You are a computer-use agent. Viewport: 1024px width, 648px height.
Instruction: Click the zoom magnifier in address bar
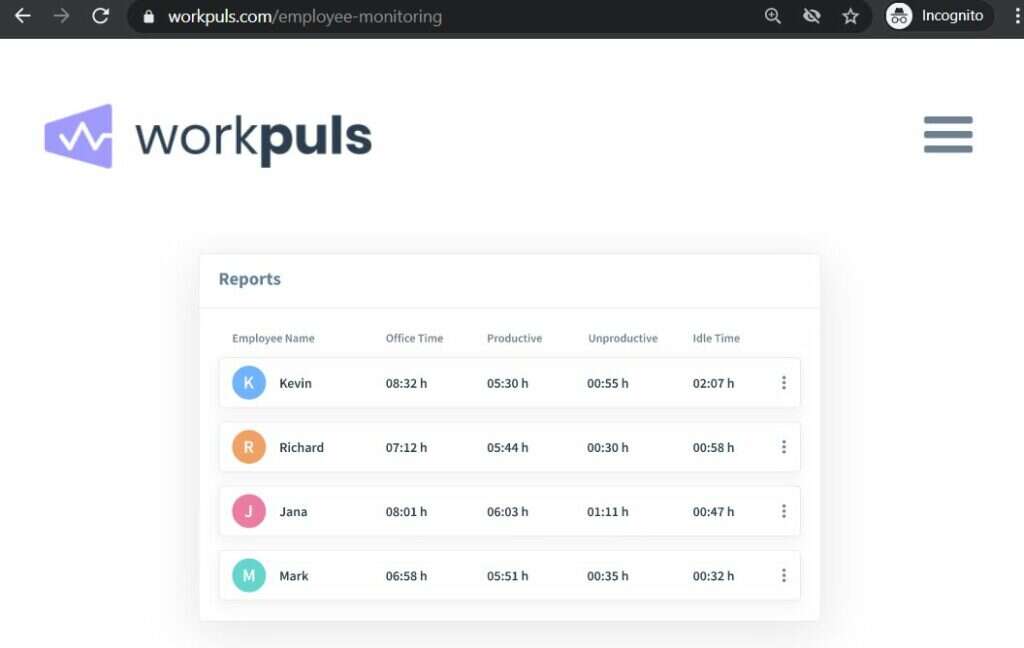pos(772,16)
